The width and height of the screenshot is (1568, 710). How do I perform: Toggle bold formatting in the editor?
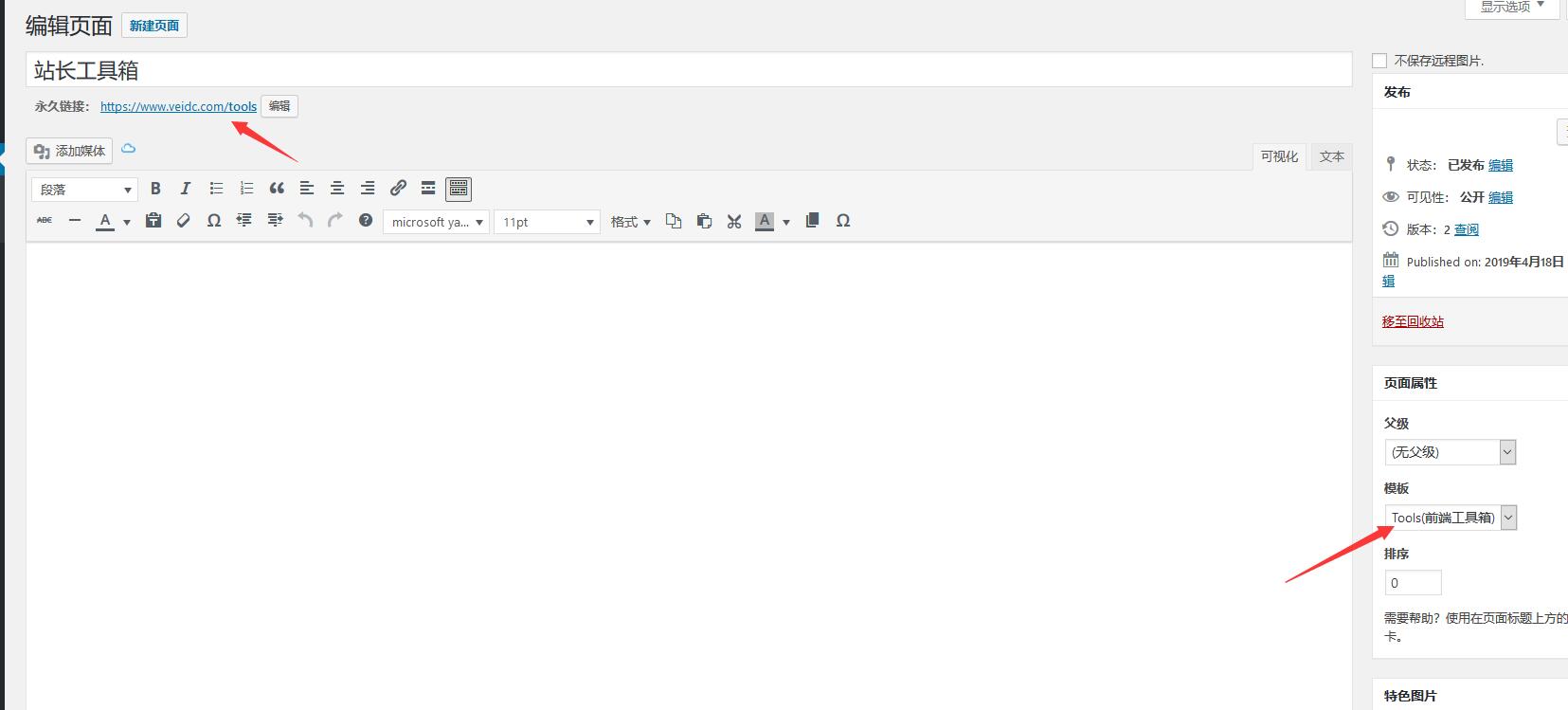click(x=155, y=189)
